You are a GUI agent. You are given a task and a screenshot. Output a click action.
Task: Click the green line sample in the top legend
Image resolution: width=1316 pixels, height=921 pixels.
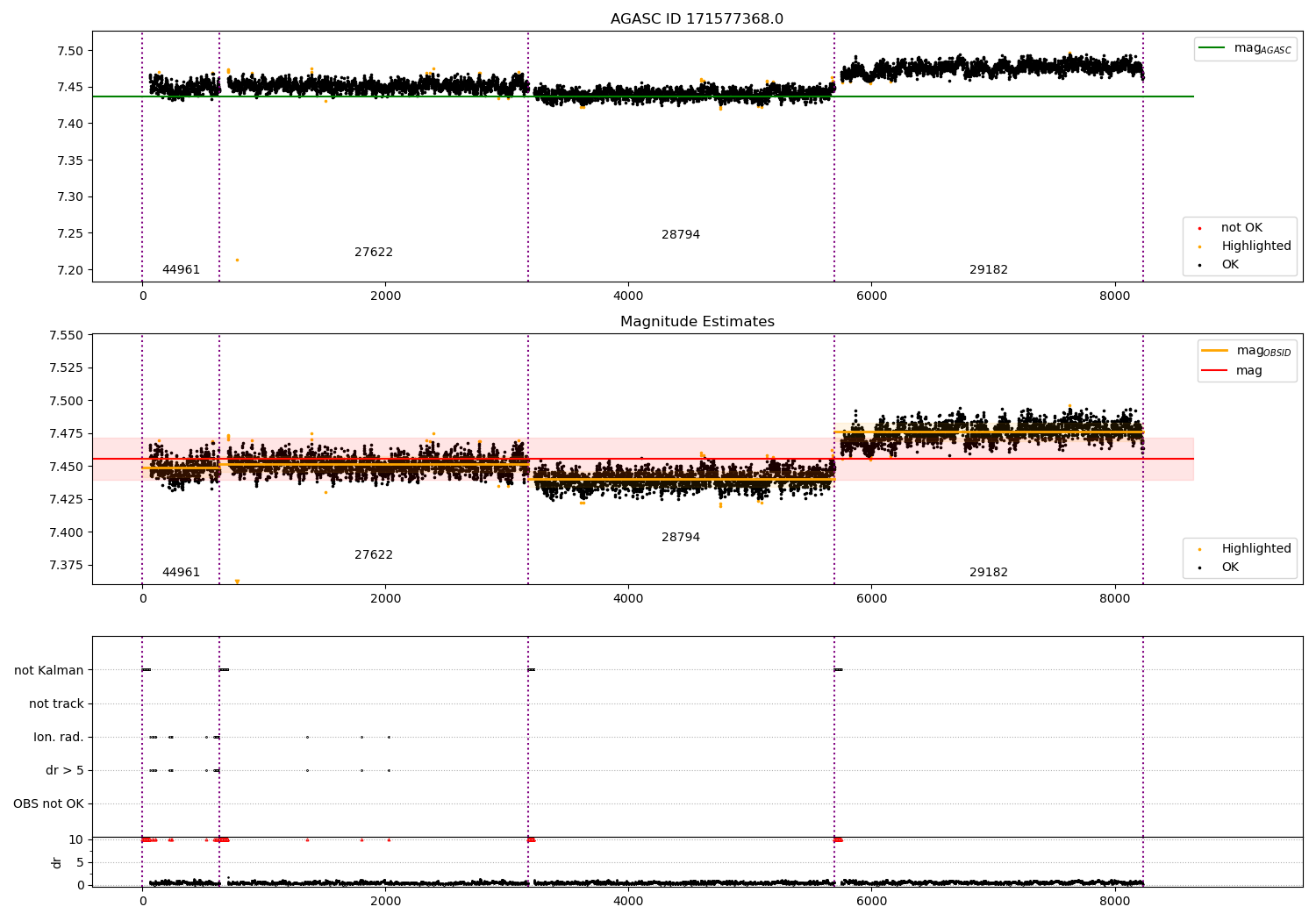1212,48
